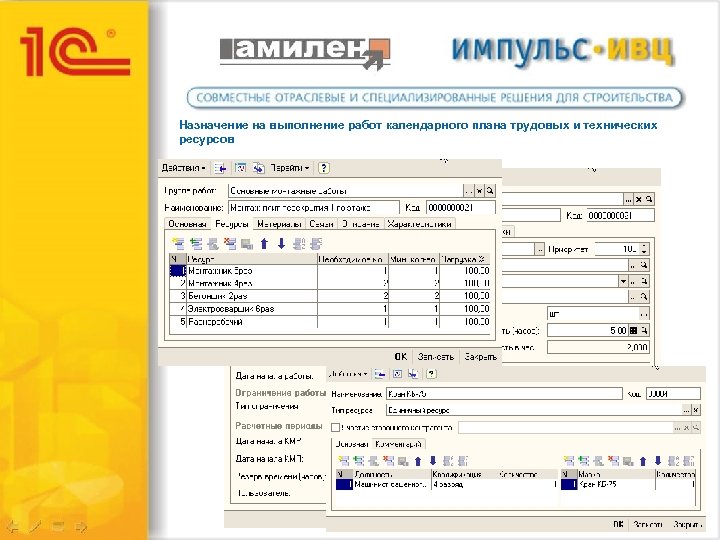Viewport: 720px width, 540px height.
Task: Open select button of the шт unit field
Action: [x=644, y=315]
